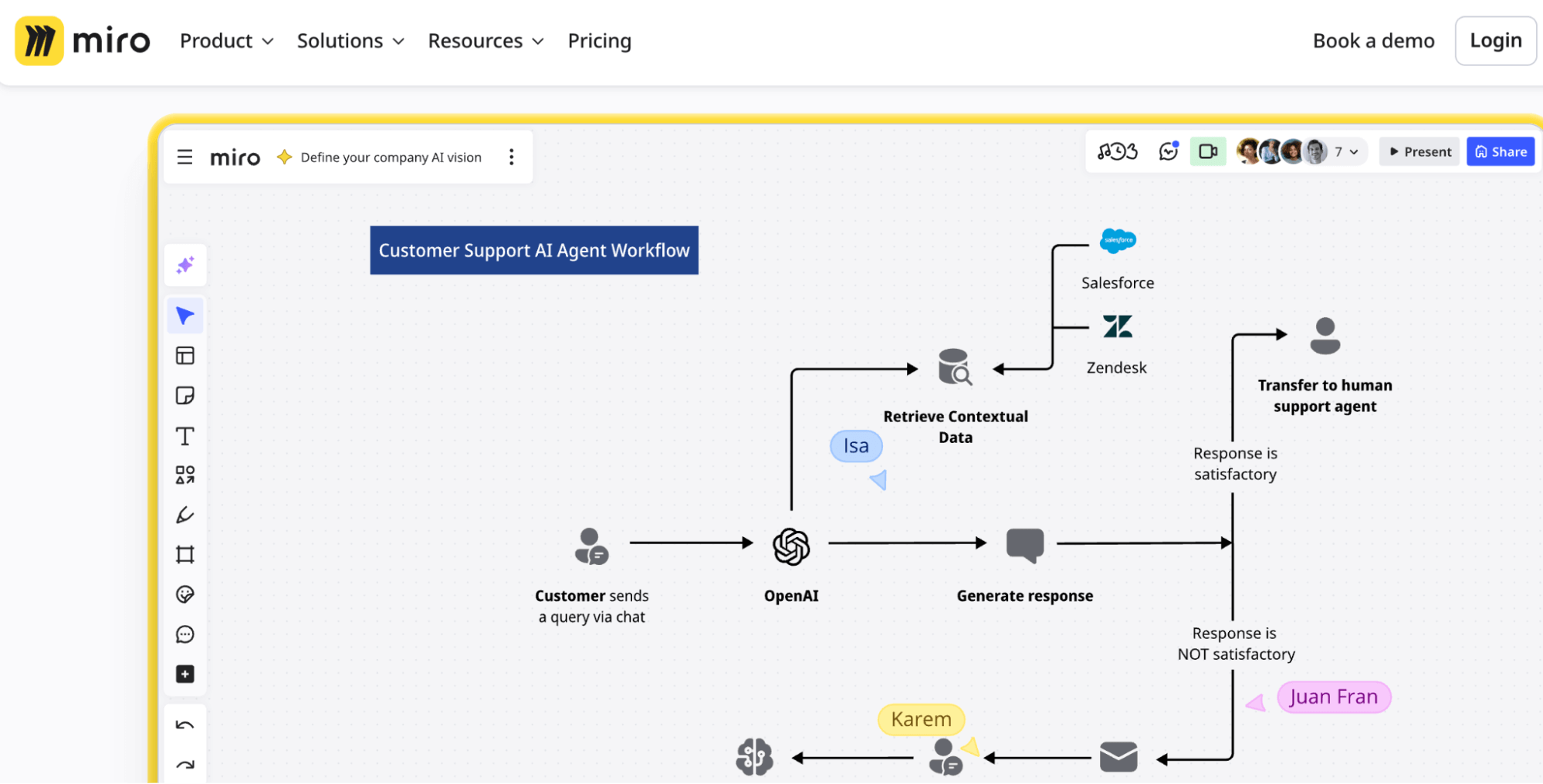
Task: Select the Comment tool
Action: coord(185,634)
